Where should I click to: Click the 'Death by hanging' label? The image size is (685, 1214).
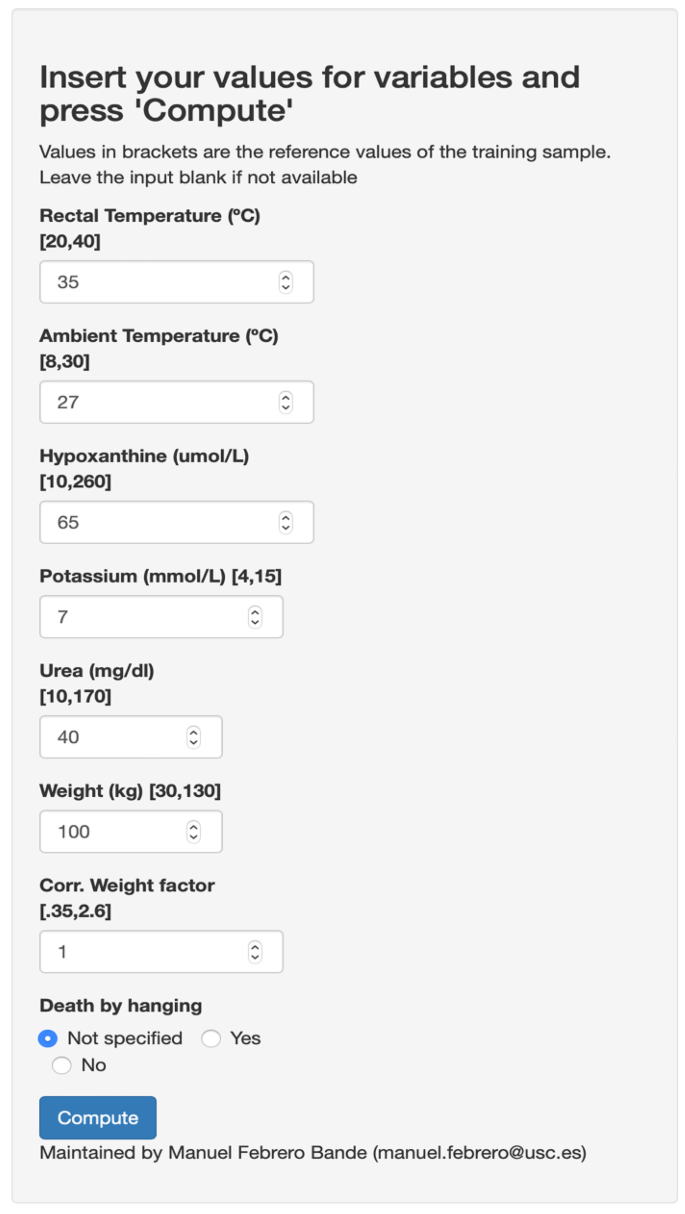tap(120, 1005)
